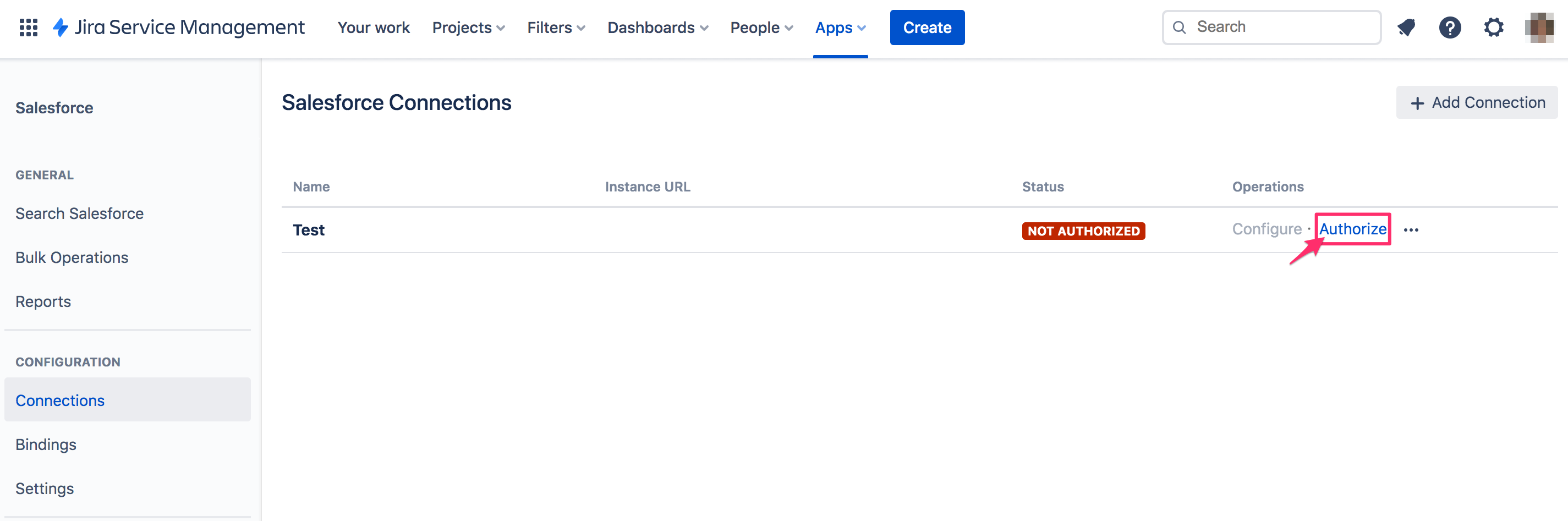Open Bulk Operations in sidebar

click(72, 257)
